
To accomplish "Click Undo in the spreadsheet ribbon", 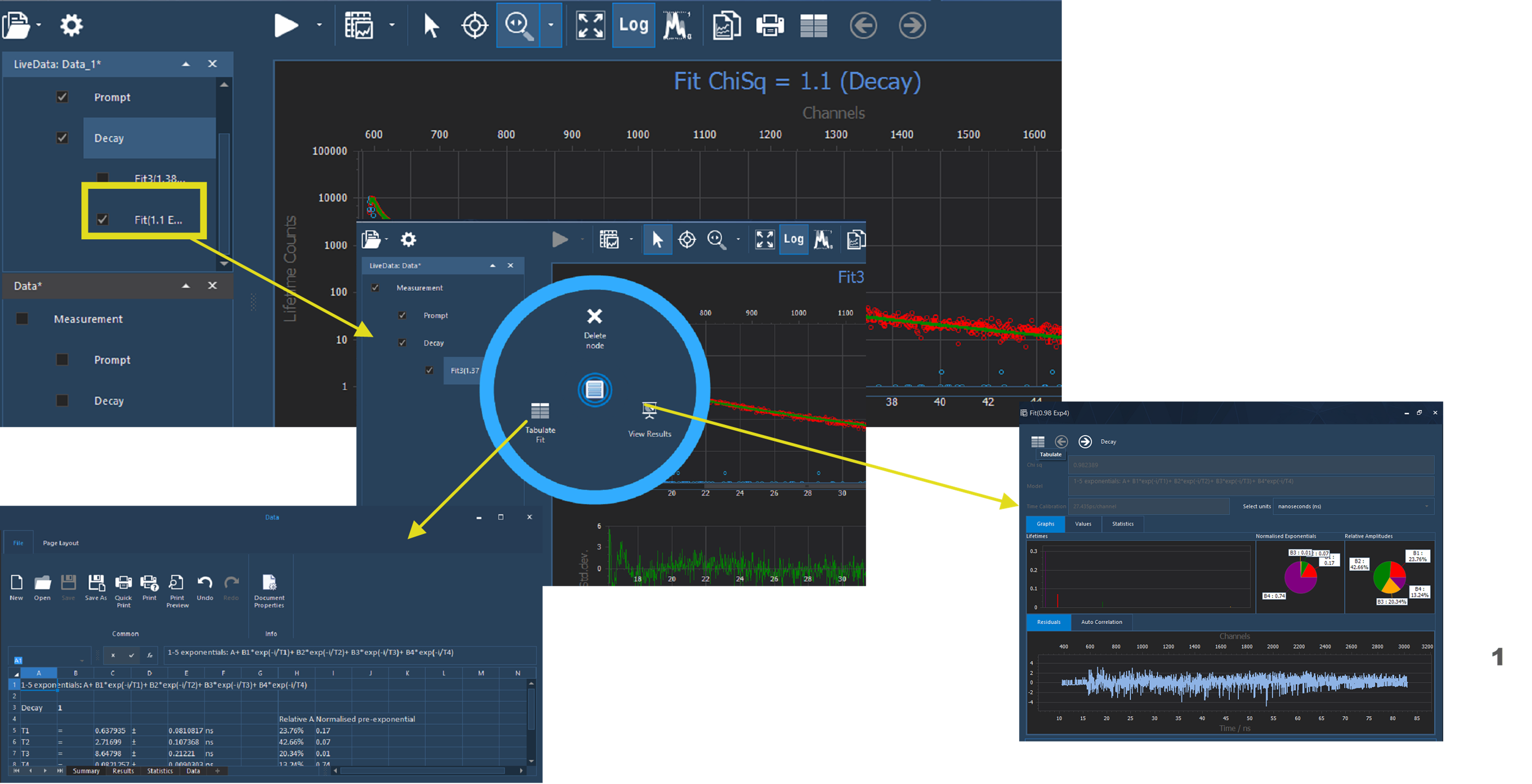I will pos(204,588).
